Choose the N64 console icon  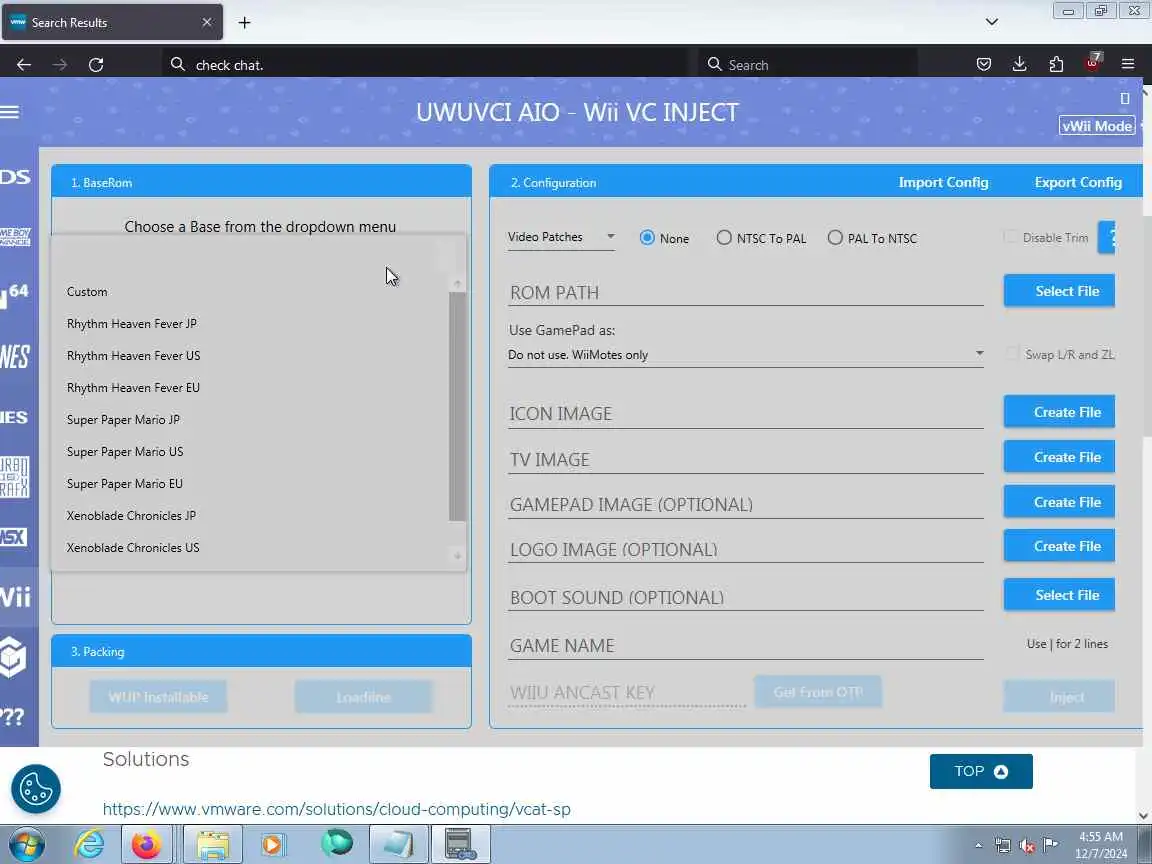[15, 295]
